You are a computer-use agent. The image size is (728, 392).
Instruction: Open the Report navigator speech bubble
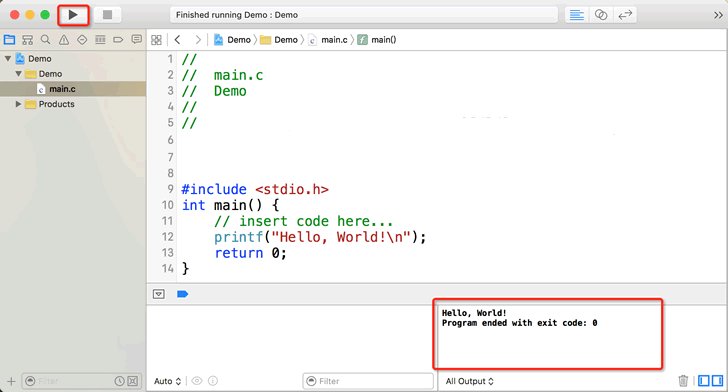(136, 40)
